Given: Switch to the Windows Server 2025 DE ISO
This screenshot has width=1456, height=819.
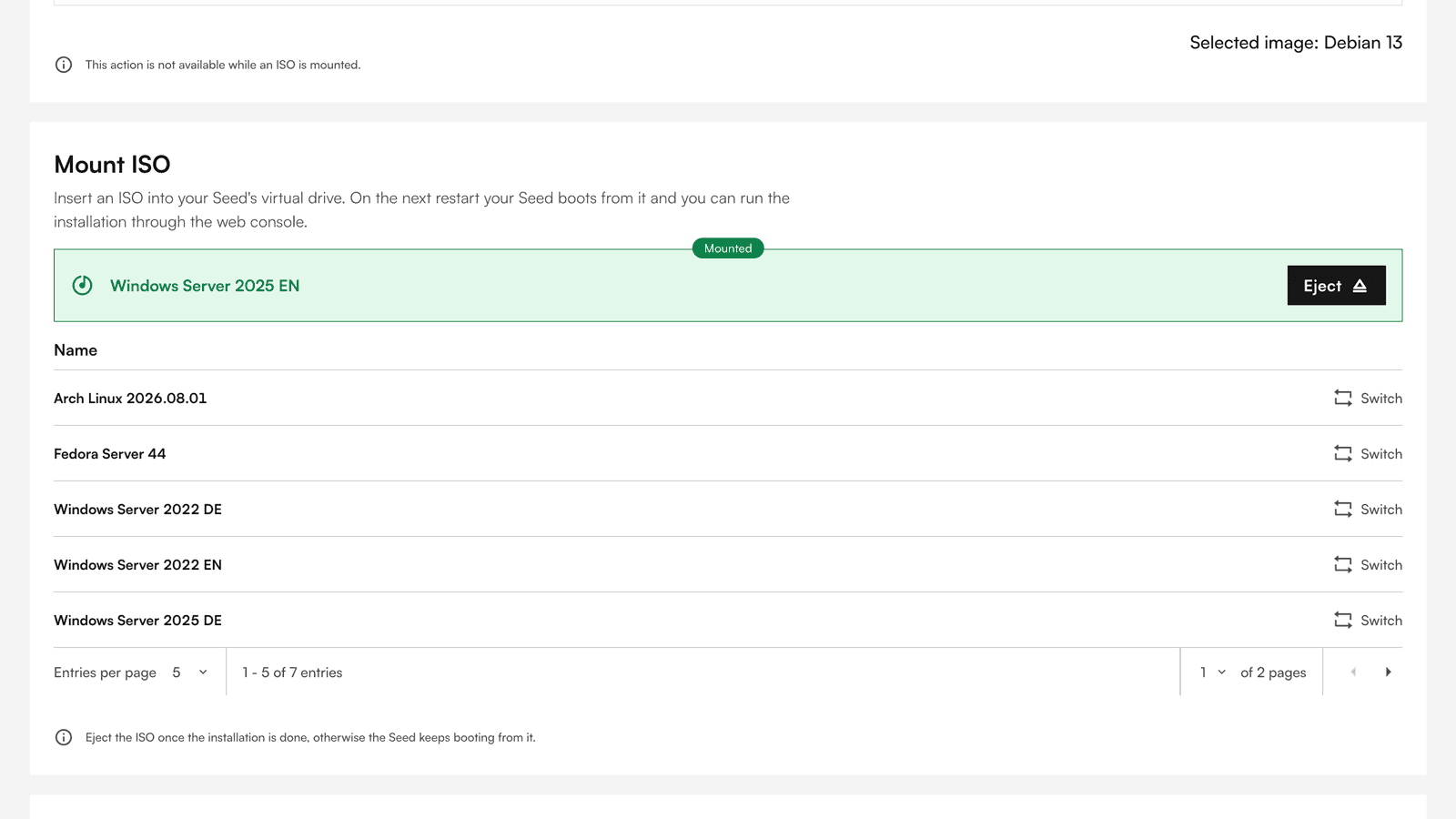Looking at the screenshot, I should tap(1368, 620).
